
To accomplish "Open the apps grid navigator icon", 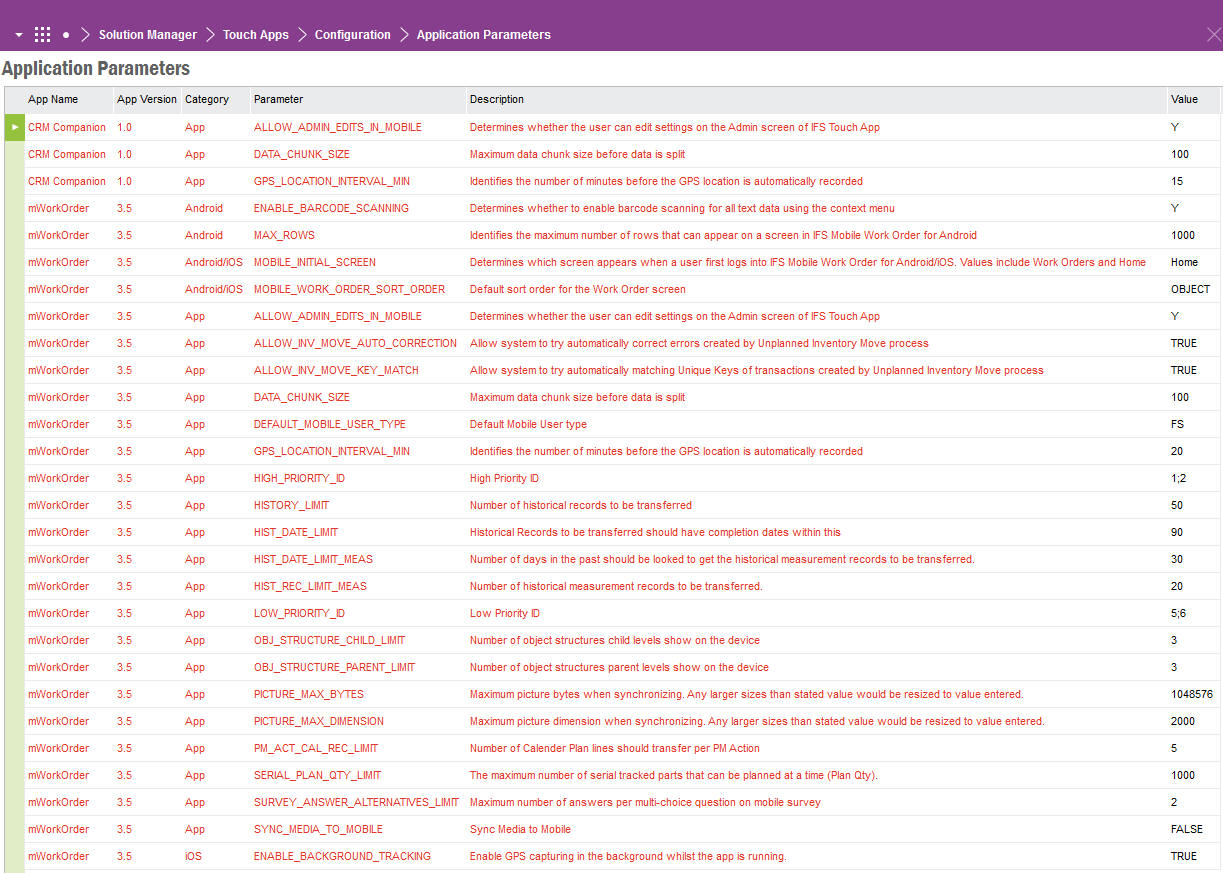I will pyautogui.click(x=42, y=35).
